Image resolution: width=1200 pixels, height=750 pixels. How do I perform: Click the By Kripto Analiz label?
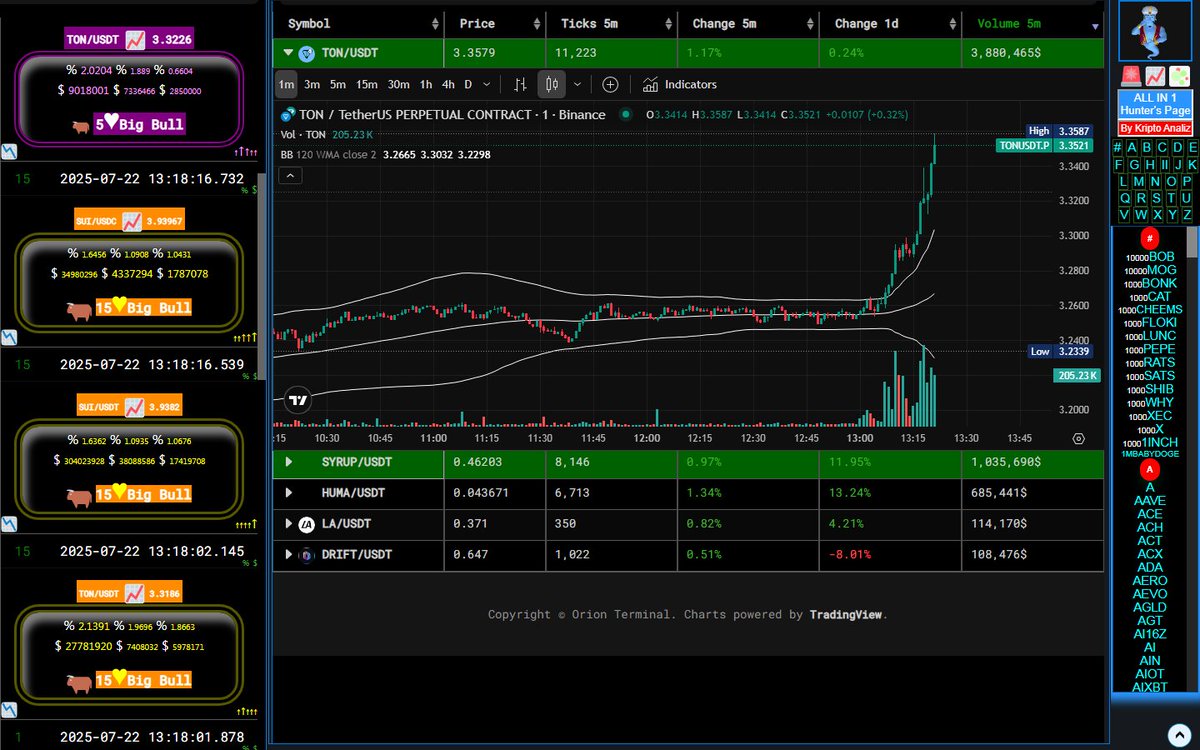tap(1154, 128)
